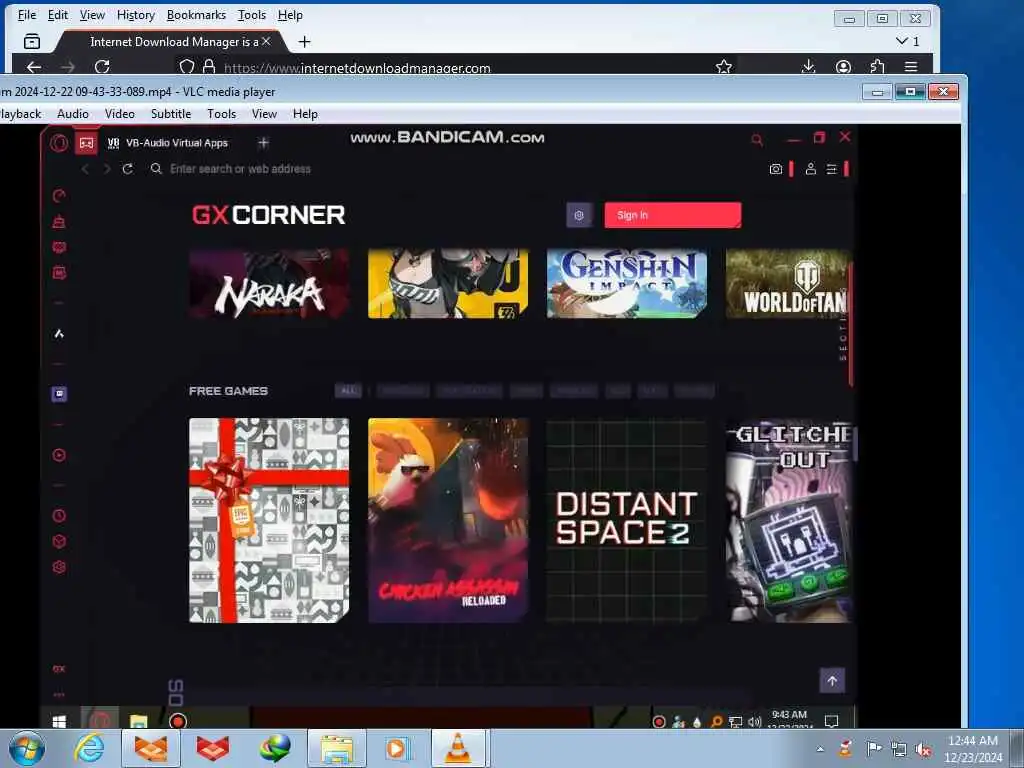Open VLC's Video menu
Image resolution: width=1024 pixels, height=768 pixels.
point(120,114)
